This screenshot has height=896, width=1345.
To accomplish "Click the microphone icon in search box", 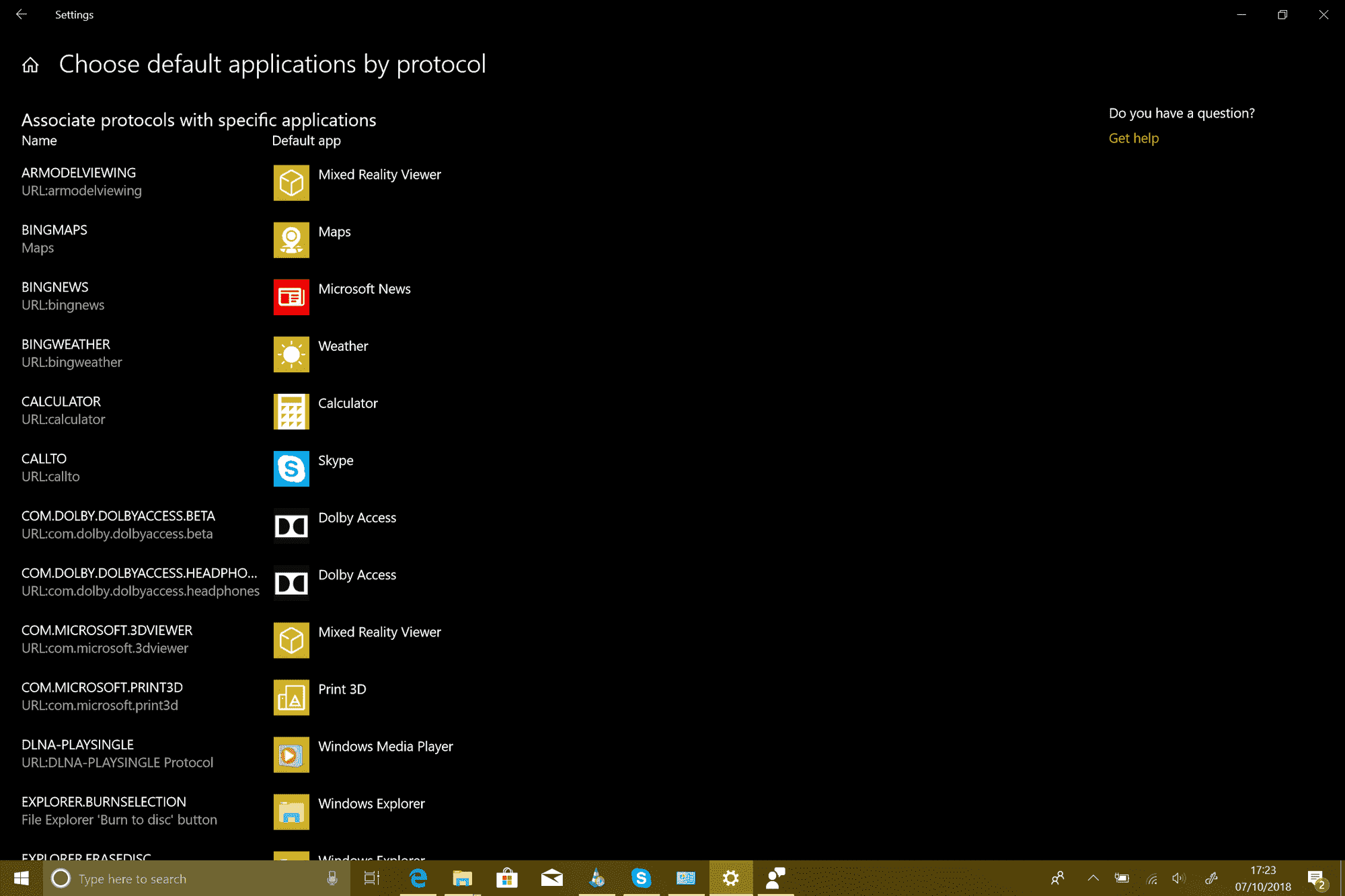I will (x=332, y=878).
